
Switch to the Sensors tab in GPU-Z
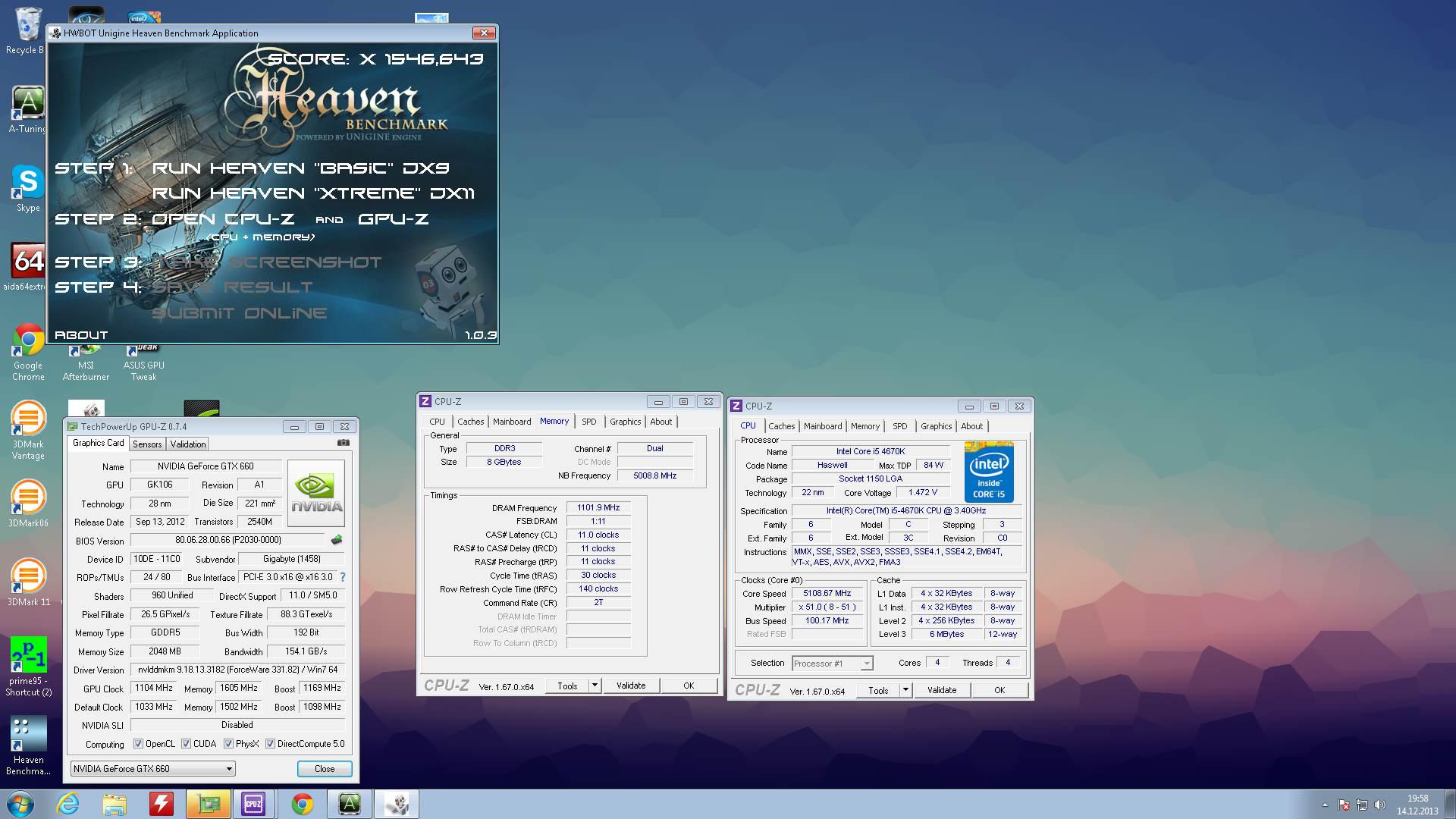[x=147, y=444]
